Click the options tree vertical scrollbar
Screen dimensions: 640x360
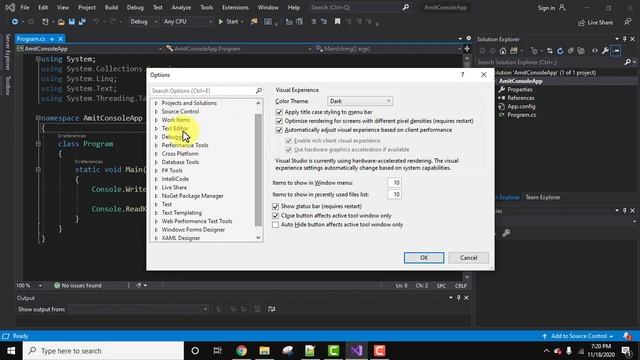(x=258, y=169)
